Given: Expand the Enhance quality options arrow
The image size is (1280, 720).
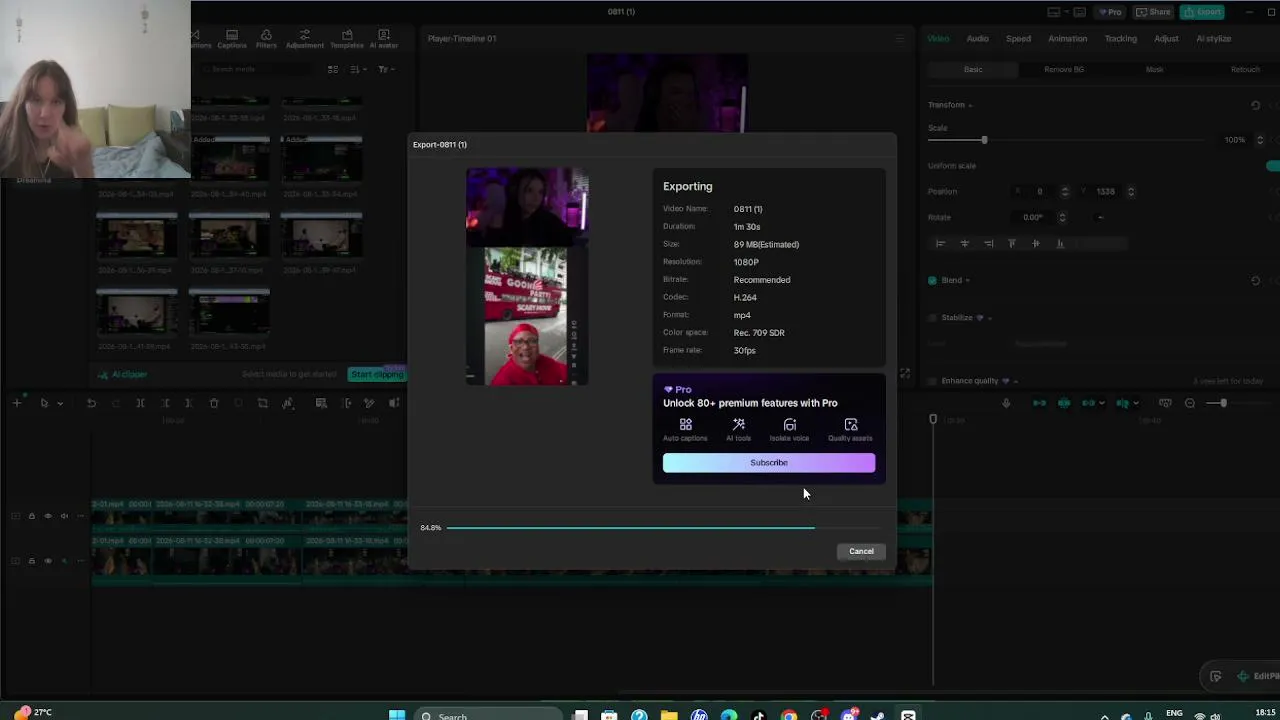Looking at the screenshot, I should (x=1016, y=381).
